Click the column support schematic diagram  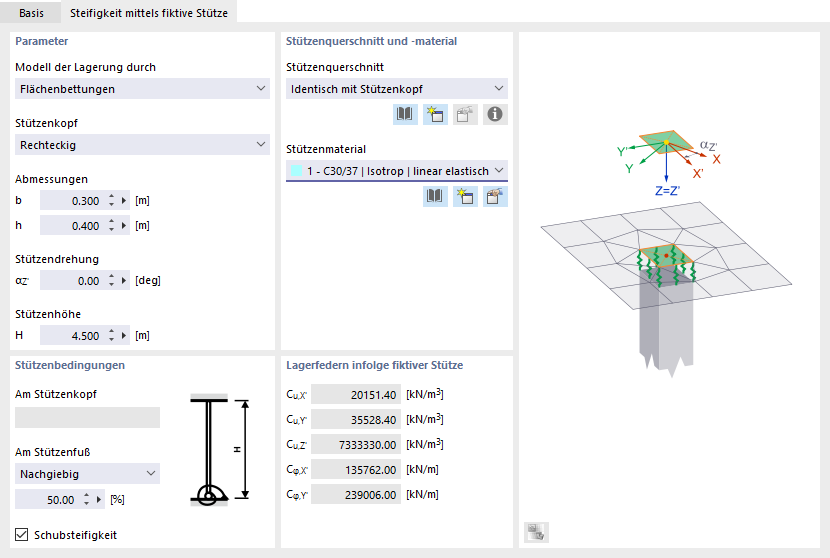click(x=219, y=449)
